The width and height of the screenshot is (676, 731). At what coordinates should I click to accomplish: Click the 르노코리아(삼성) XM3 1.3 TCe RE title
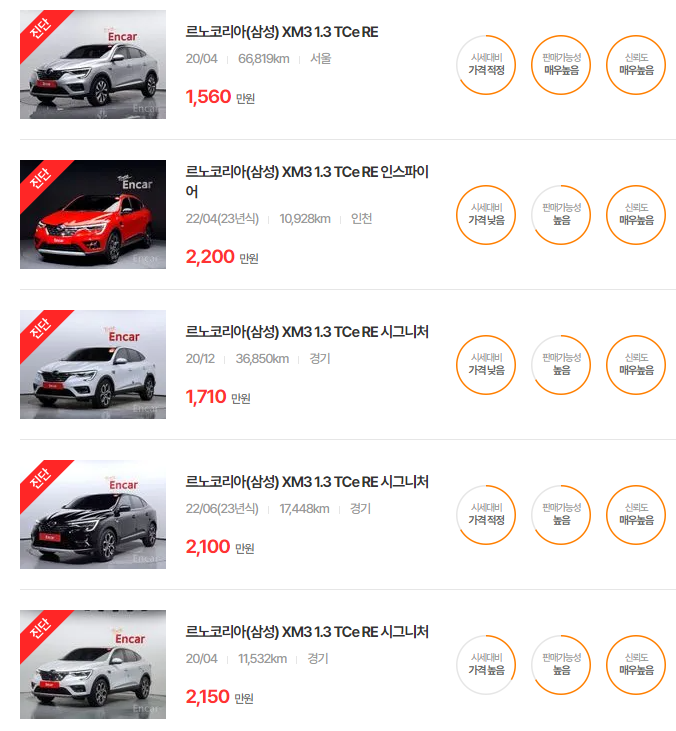pyautogui.click(x=282, y=32)
